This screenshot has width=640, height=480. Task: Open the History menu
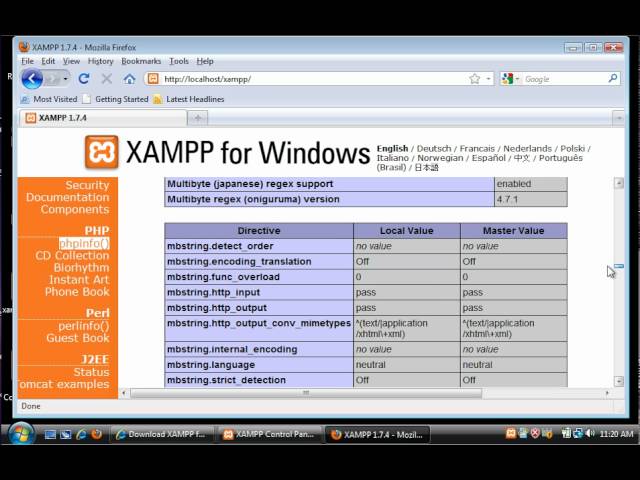100,61
